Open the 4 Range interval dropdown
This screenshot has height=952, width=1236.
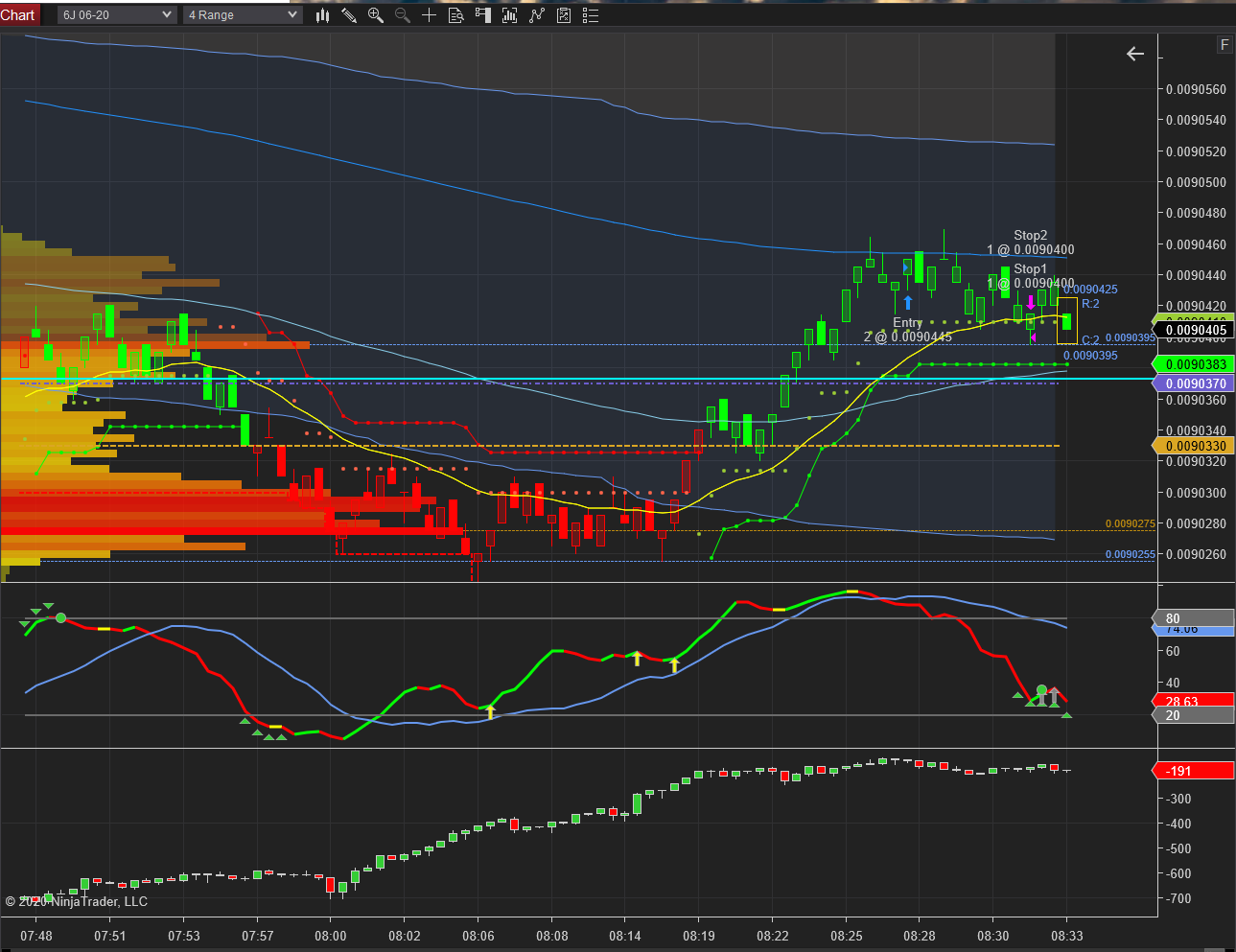tap(243, 15)
